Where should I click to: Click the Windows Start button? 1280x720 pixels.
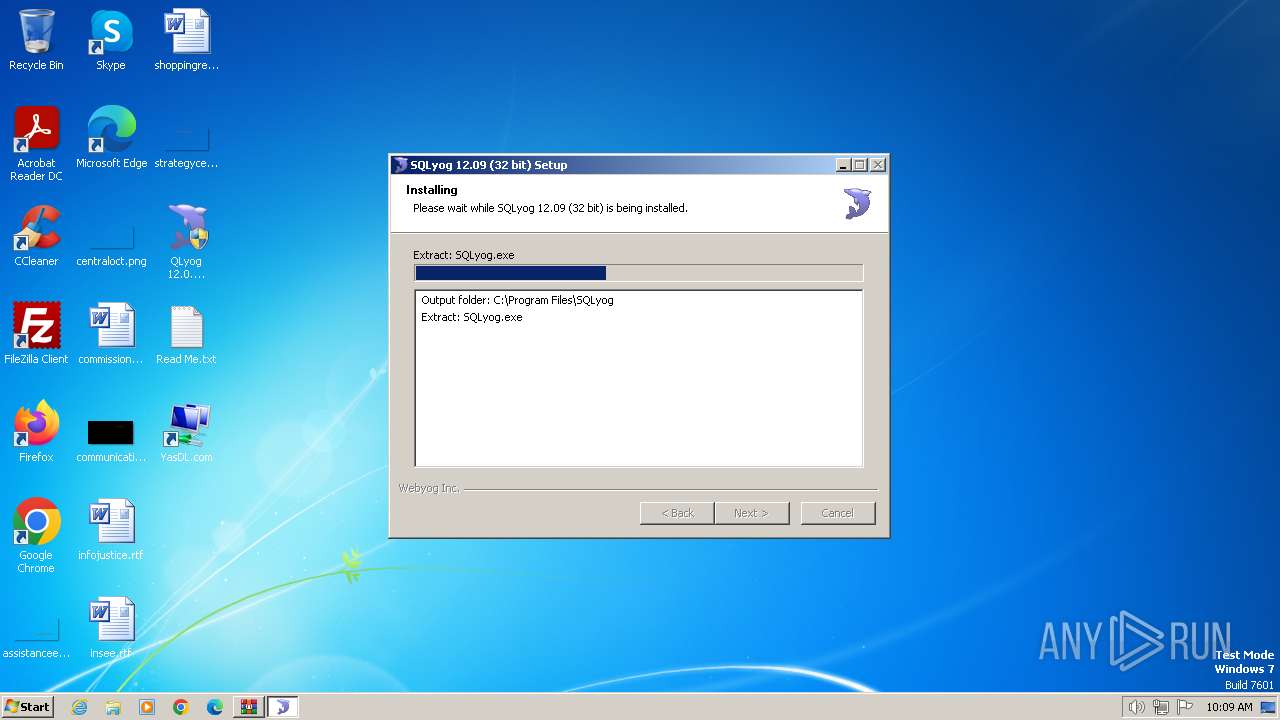27,707
